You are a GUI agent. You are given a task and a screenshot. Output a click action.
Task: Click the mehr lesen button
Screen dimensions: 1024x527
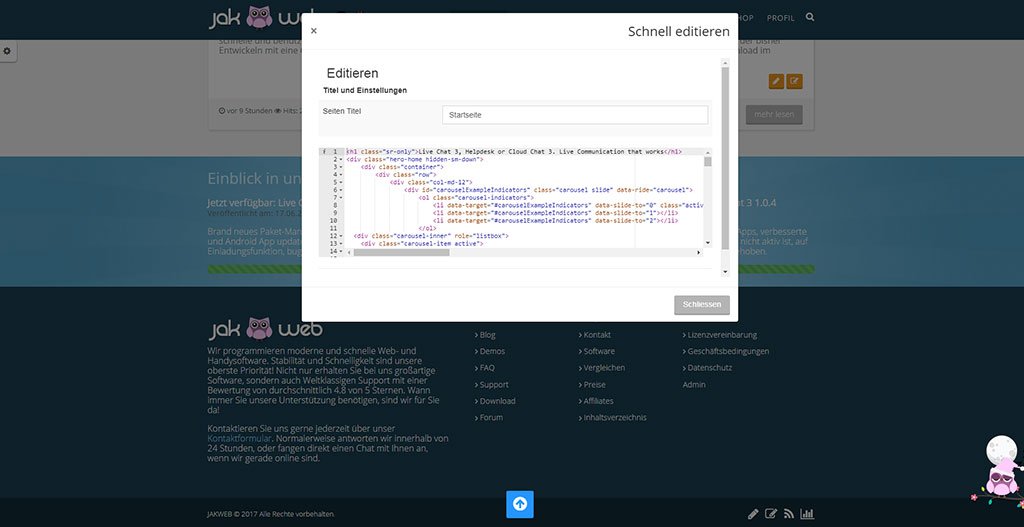[774, 114]
